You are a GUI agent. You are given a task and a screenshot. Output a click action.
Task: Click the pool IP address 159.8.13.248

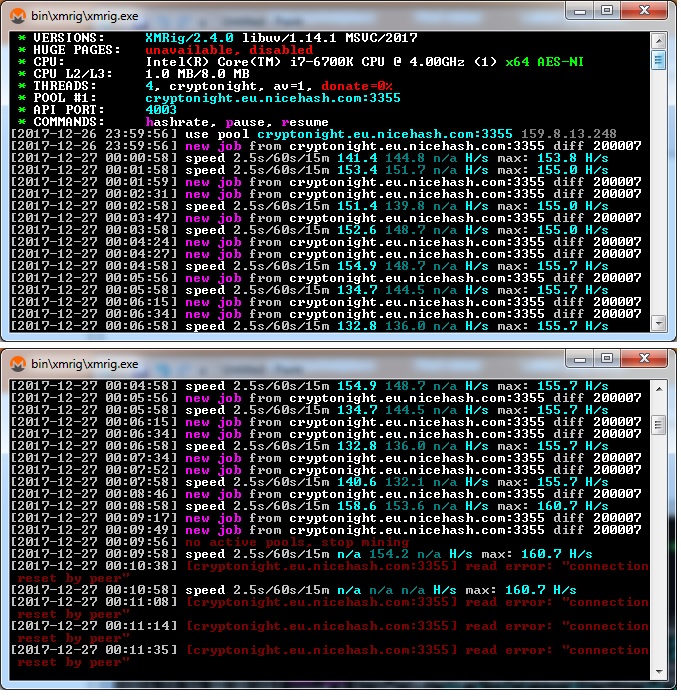click(569, 134)
